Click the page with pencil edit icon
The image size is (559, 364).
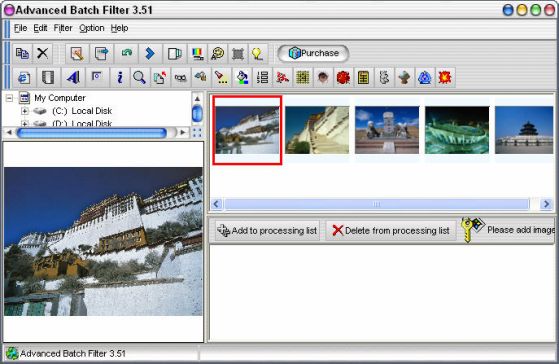[x=77, y=54]
